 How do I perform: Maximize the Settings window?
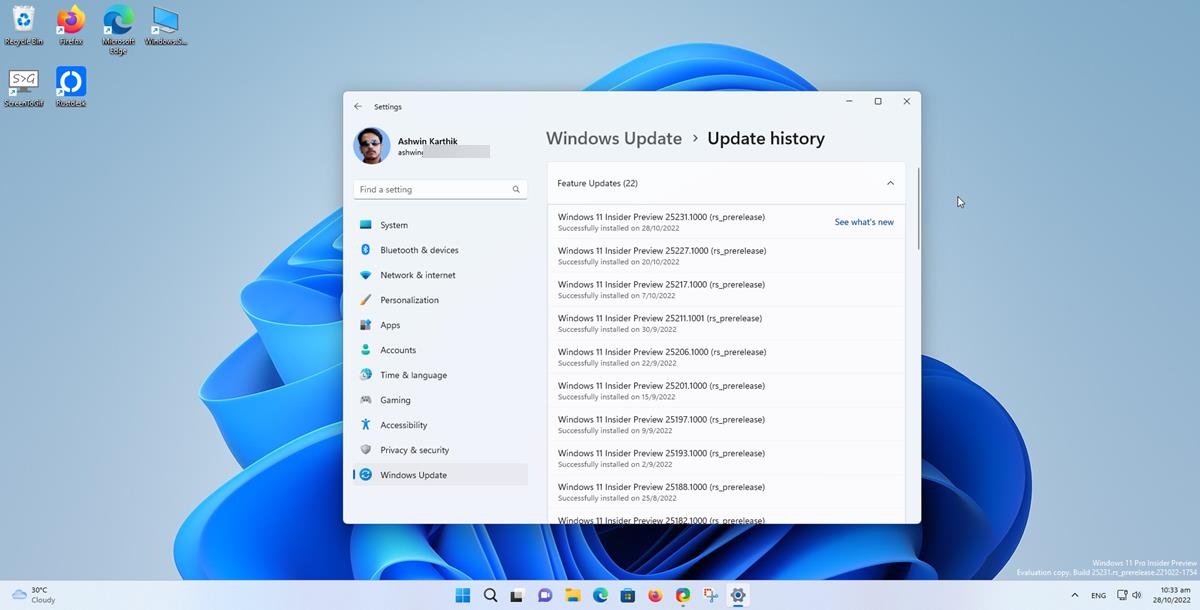pyautogui.click(x=878, y=101)
